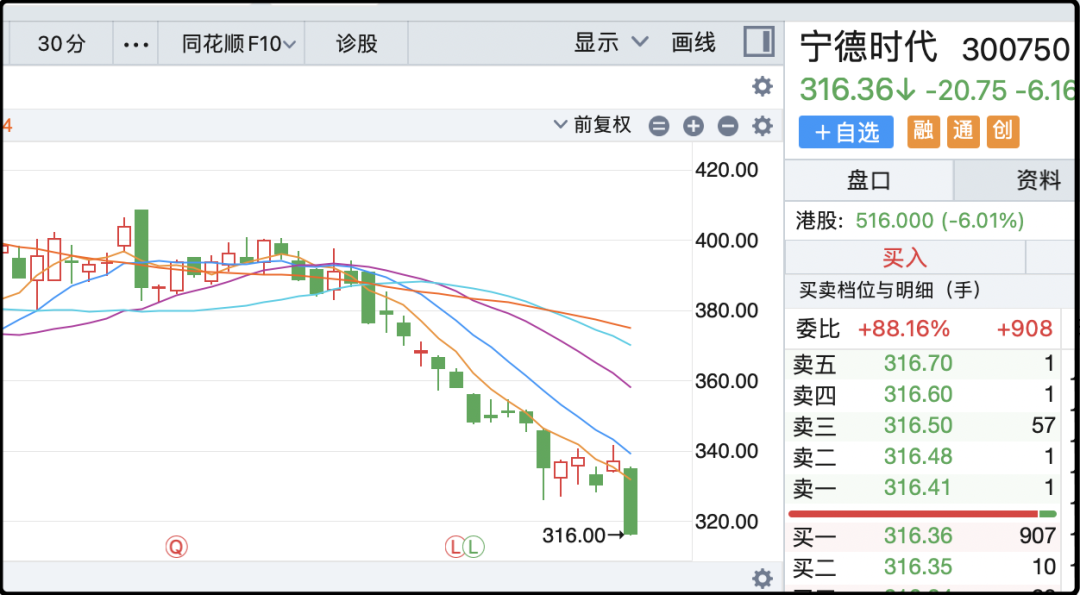Add stock with +自选 button
Viewport: 1080px width, 595px height.
click(x=847, y=132)
